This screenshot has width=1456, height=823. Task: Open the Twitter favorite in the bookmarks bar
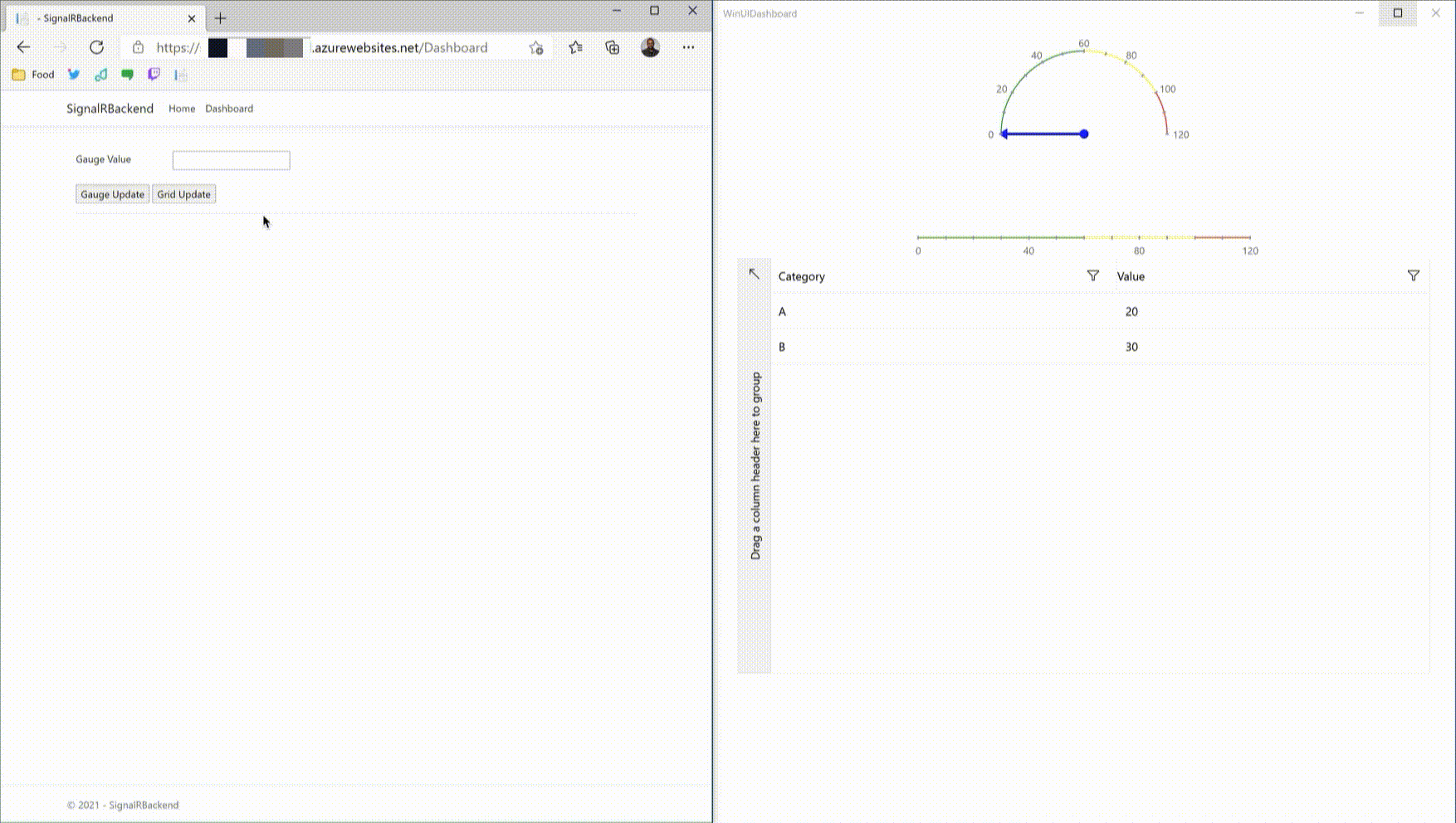pyautogui.click(x=73, y=75)
